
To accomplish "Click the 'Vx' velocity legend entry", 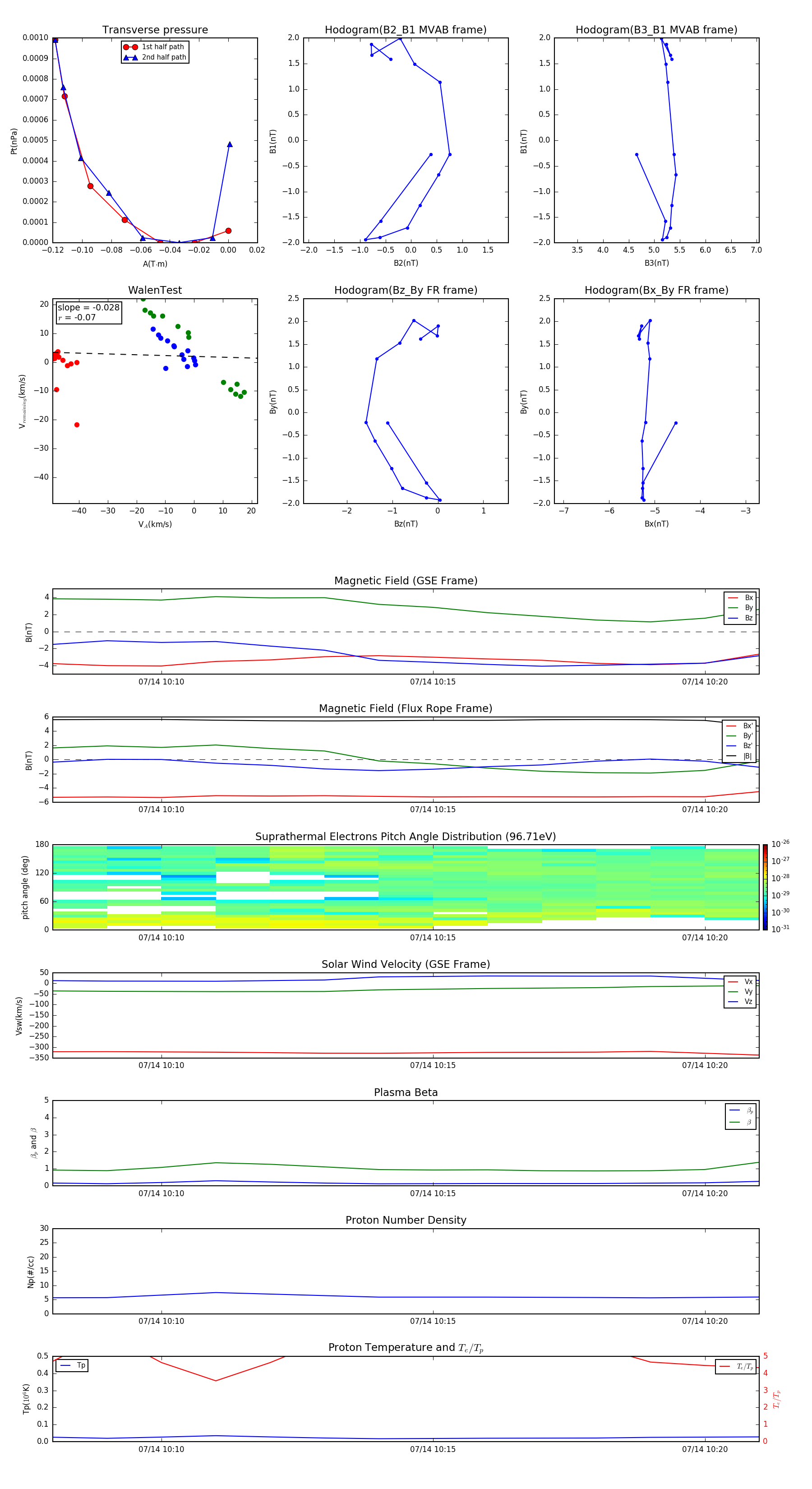I will coord(740,981).
